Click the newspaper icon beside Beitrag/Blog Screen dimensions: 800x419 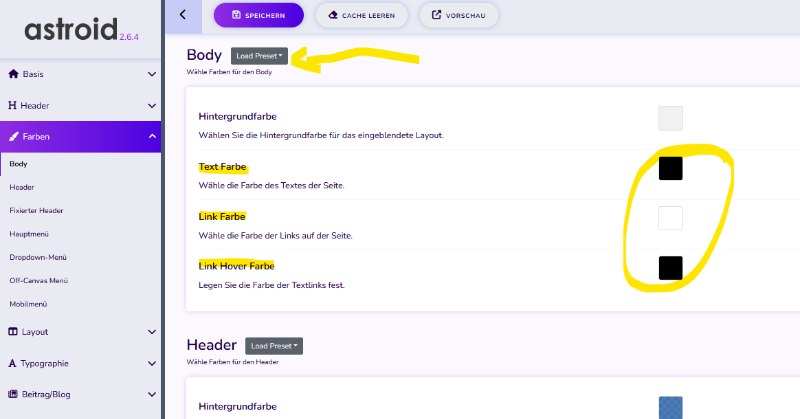(x=13, y=395)
